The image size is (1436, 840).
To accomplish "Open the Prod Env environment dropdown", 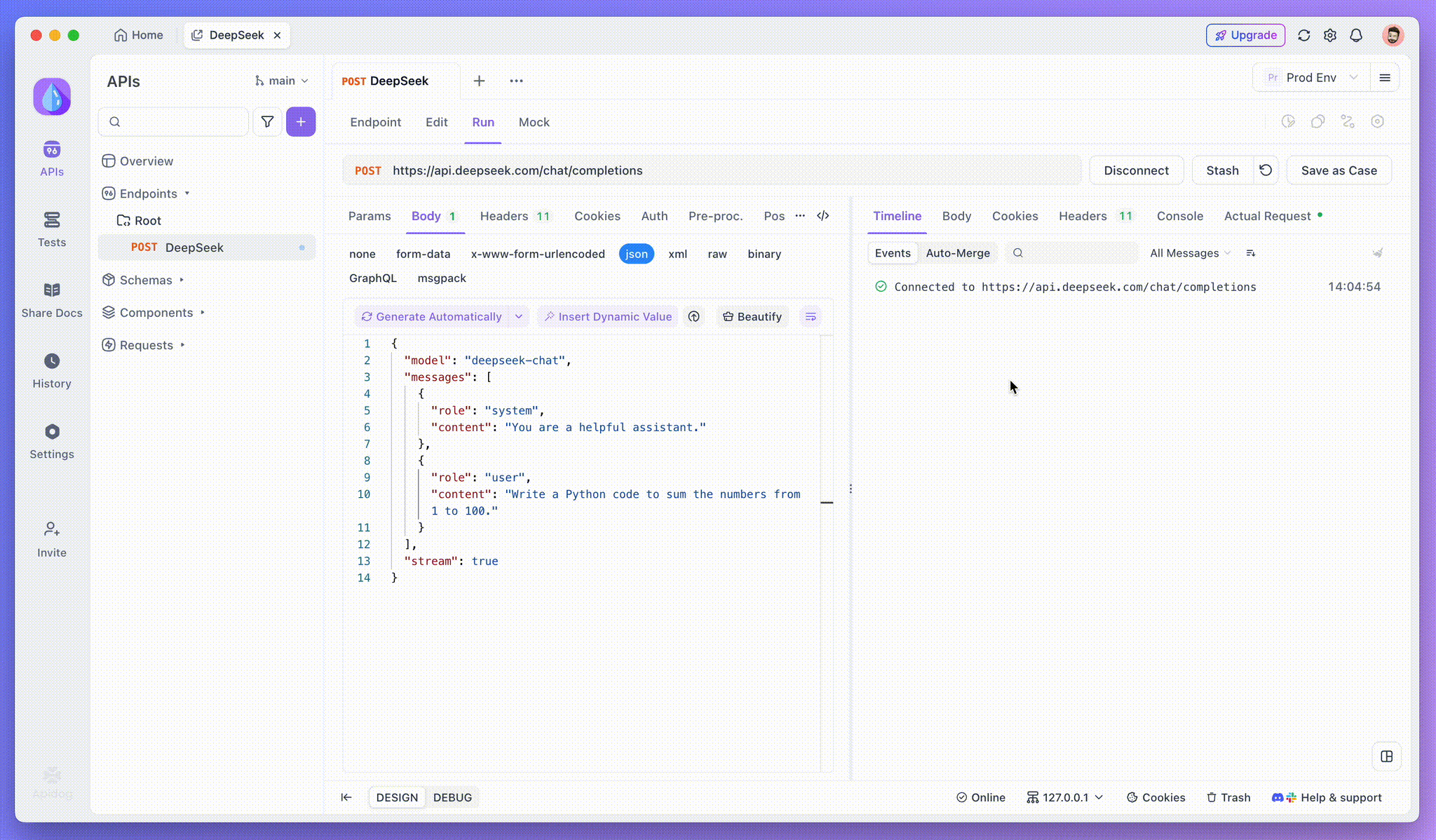I will [x=1313, y=78].
